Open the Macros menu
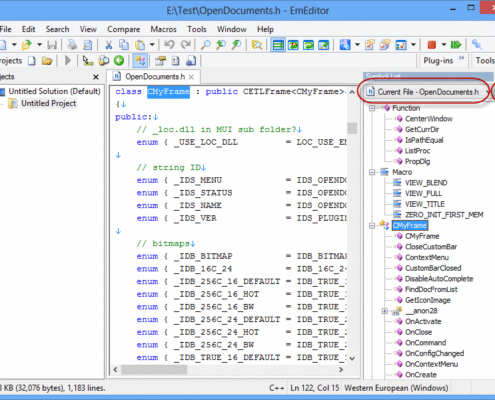Image resolution: width=495 pixels, height=400 pixels. point(163,29)
